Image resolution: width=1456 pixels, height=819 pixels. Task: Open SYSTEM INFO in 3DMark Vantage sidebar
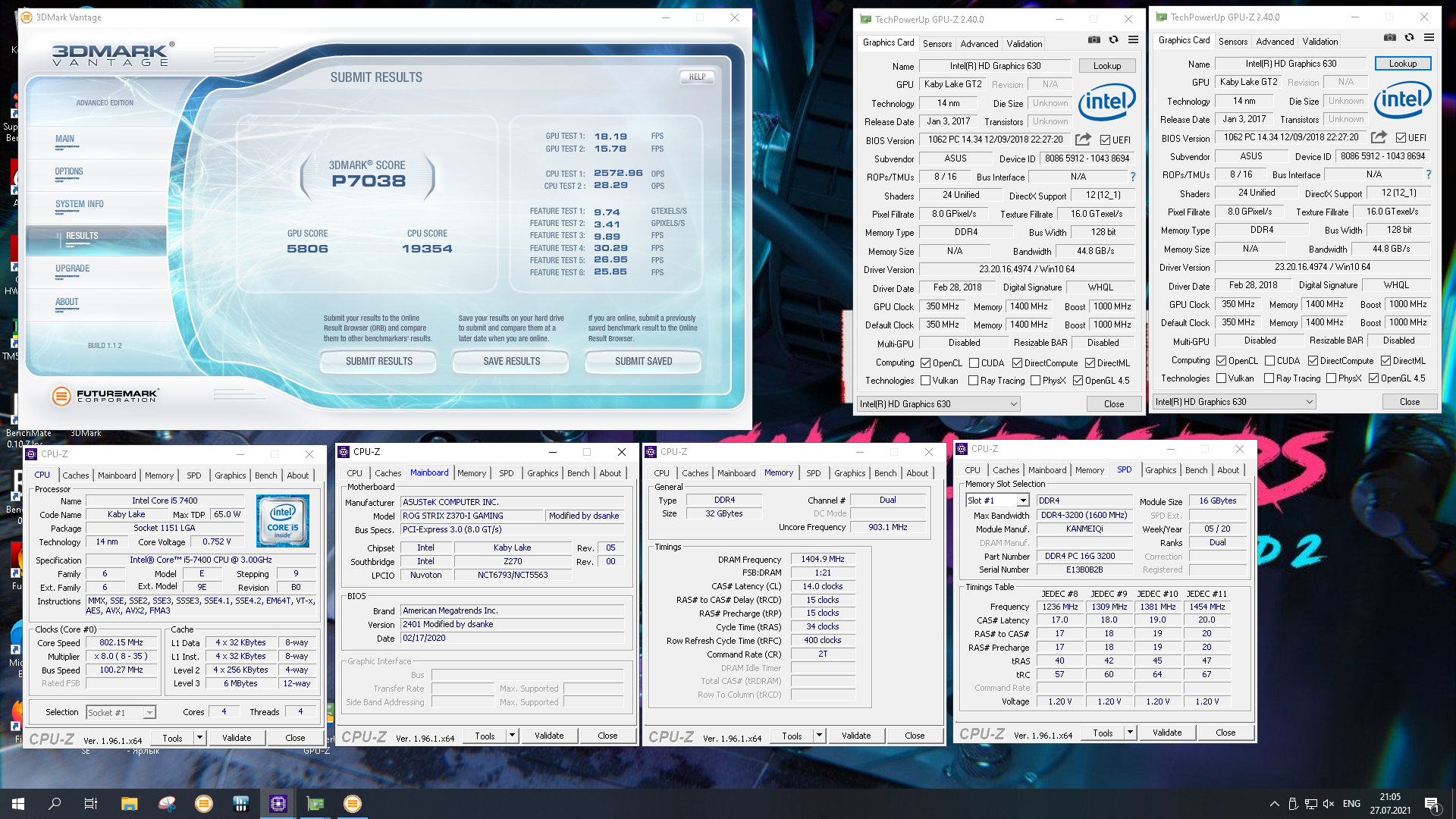click(x=80, y=204)
